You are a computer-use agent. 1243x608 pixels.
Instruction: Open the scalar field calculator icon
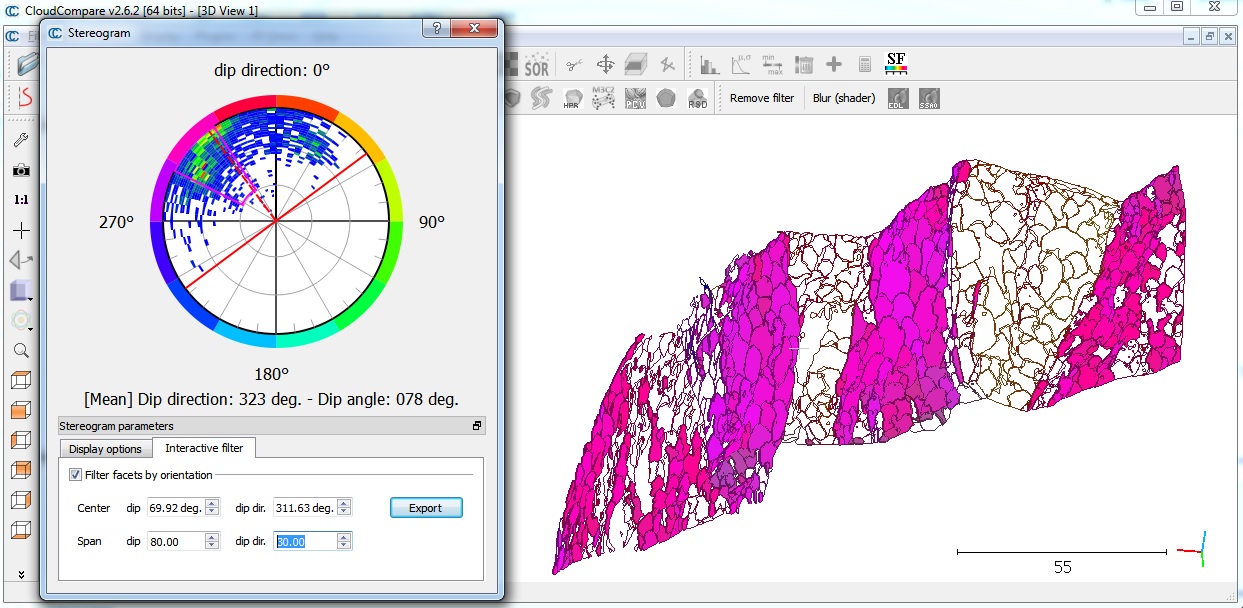click(865, 65)
